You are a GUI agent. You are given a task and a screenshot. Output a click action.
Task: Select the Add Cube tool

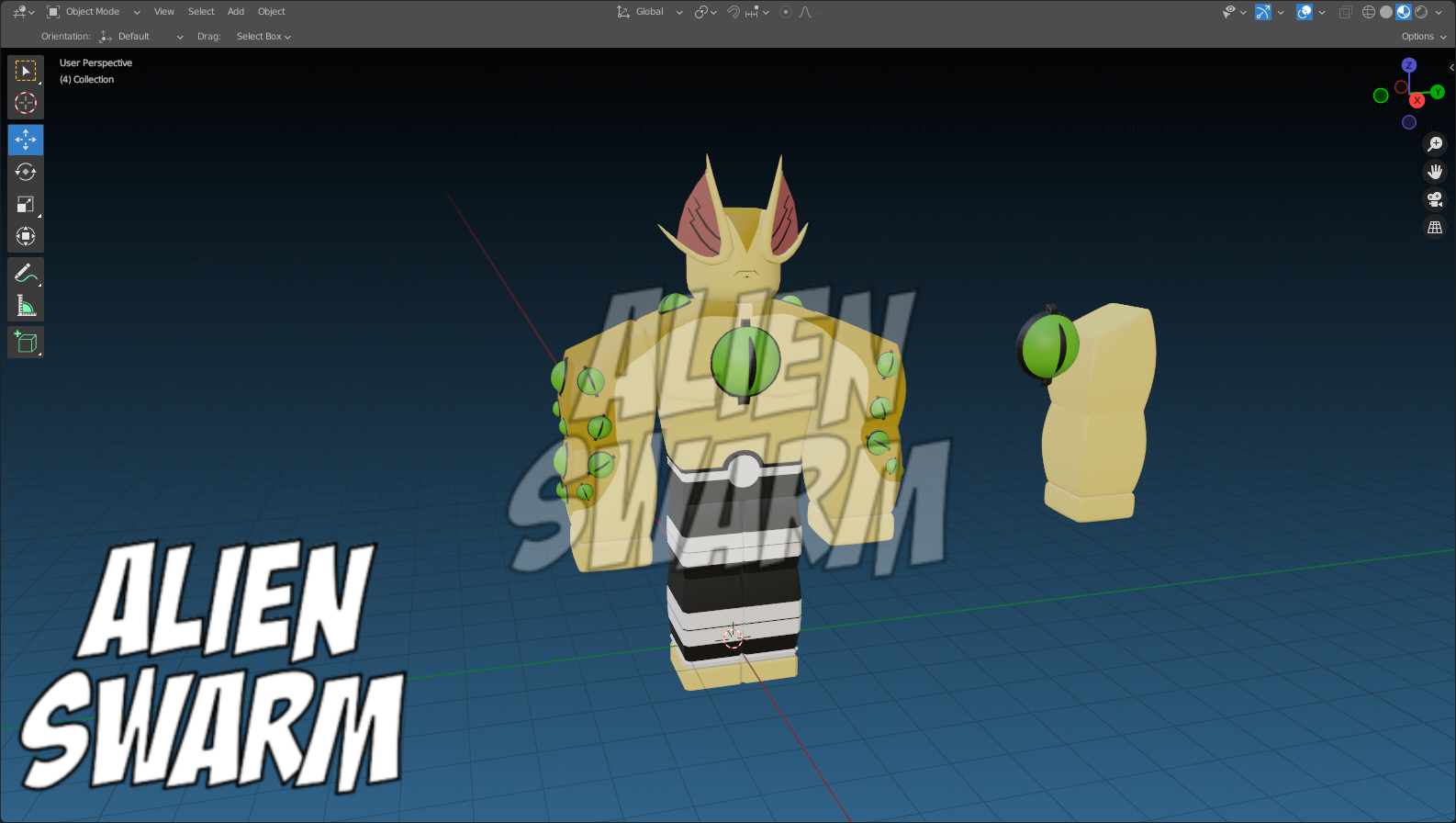(26, 343)
